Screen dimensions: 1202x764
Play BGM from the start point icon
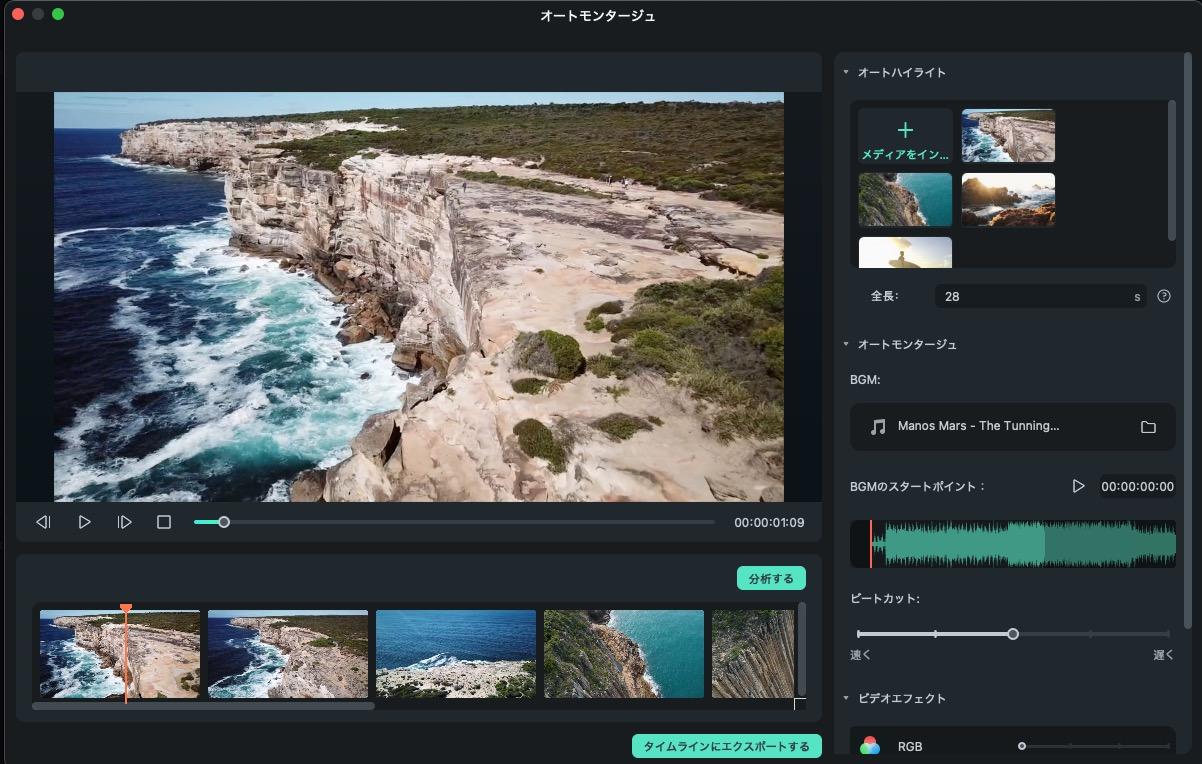1078,486
